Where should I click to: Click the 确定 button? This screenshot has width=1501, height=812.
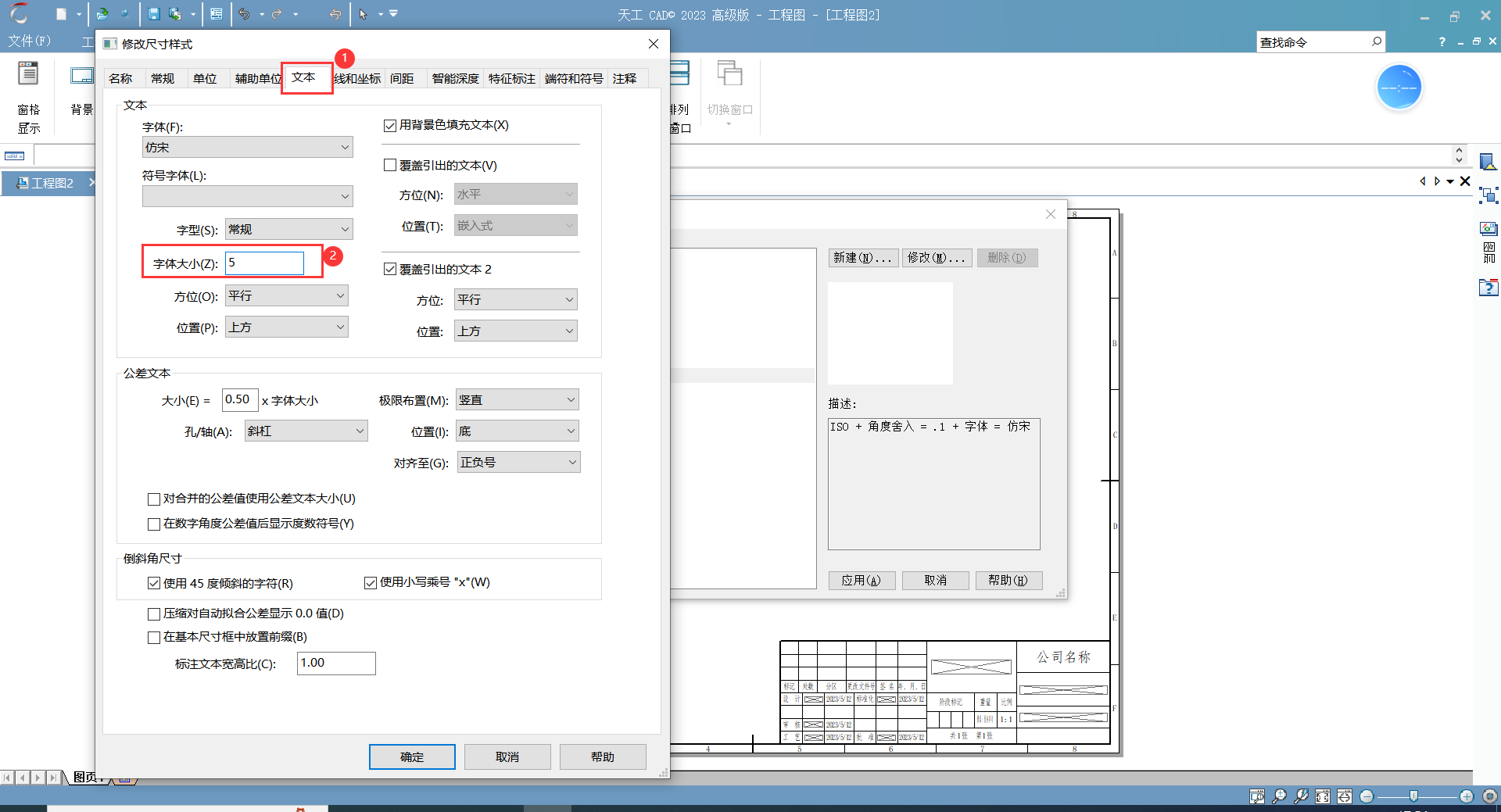pos(412,757)
